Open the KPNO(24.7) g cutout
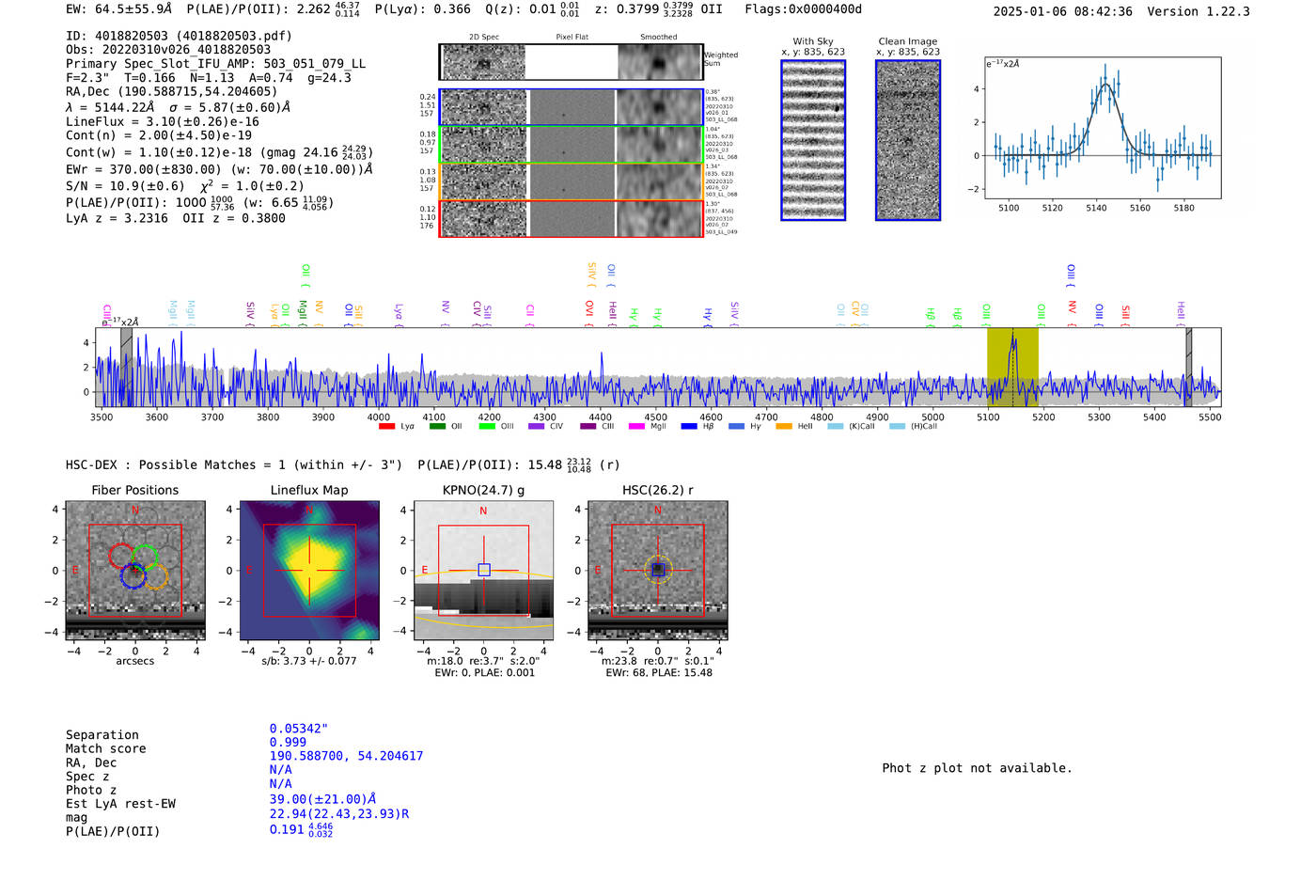 point(483,571)
